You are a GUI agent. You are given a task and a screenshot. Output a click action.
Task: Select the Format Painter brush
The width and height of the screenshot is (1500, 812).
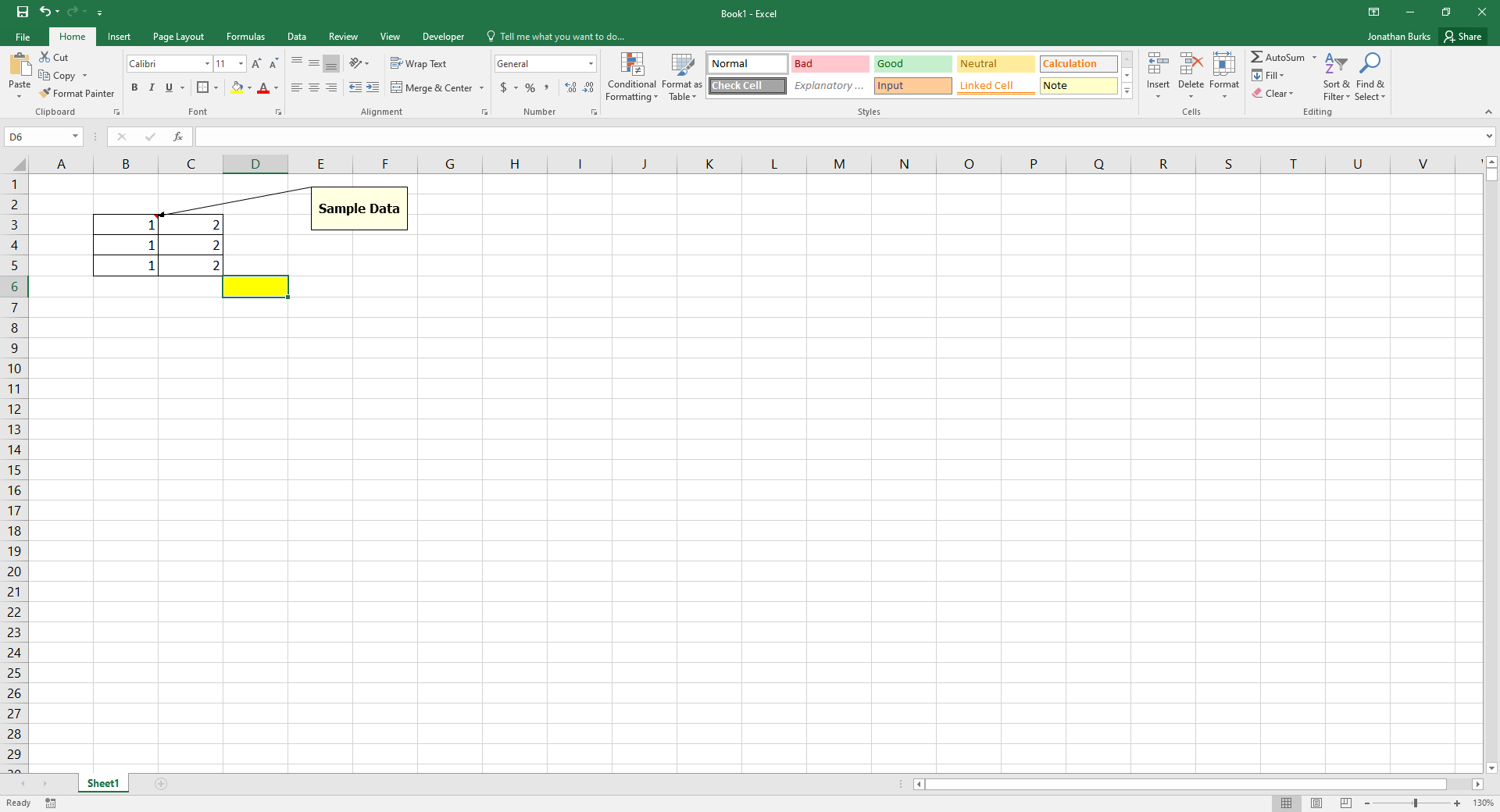point(45,93)
